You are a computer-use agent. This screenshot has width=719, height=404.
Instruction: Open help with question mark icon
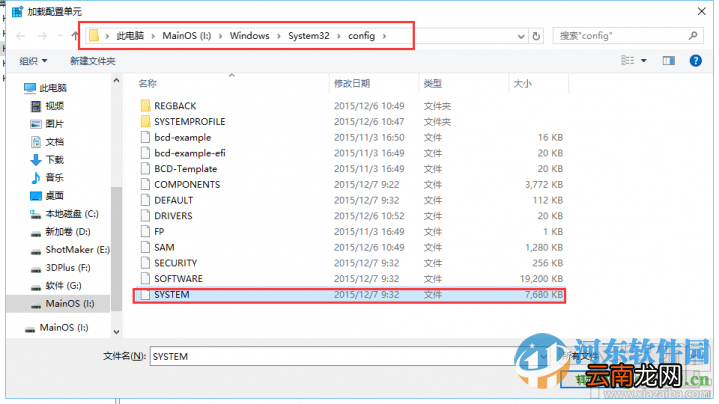coord(696,61)
